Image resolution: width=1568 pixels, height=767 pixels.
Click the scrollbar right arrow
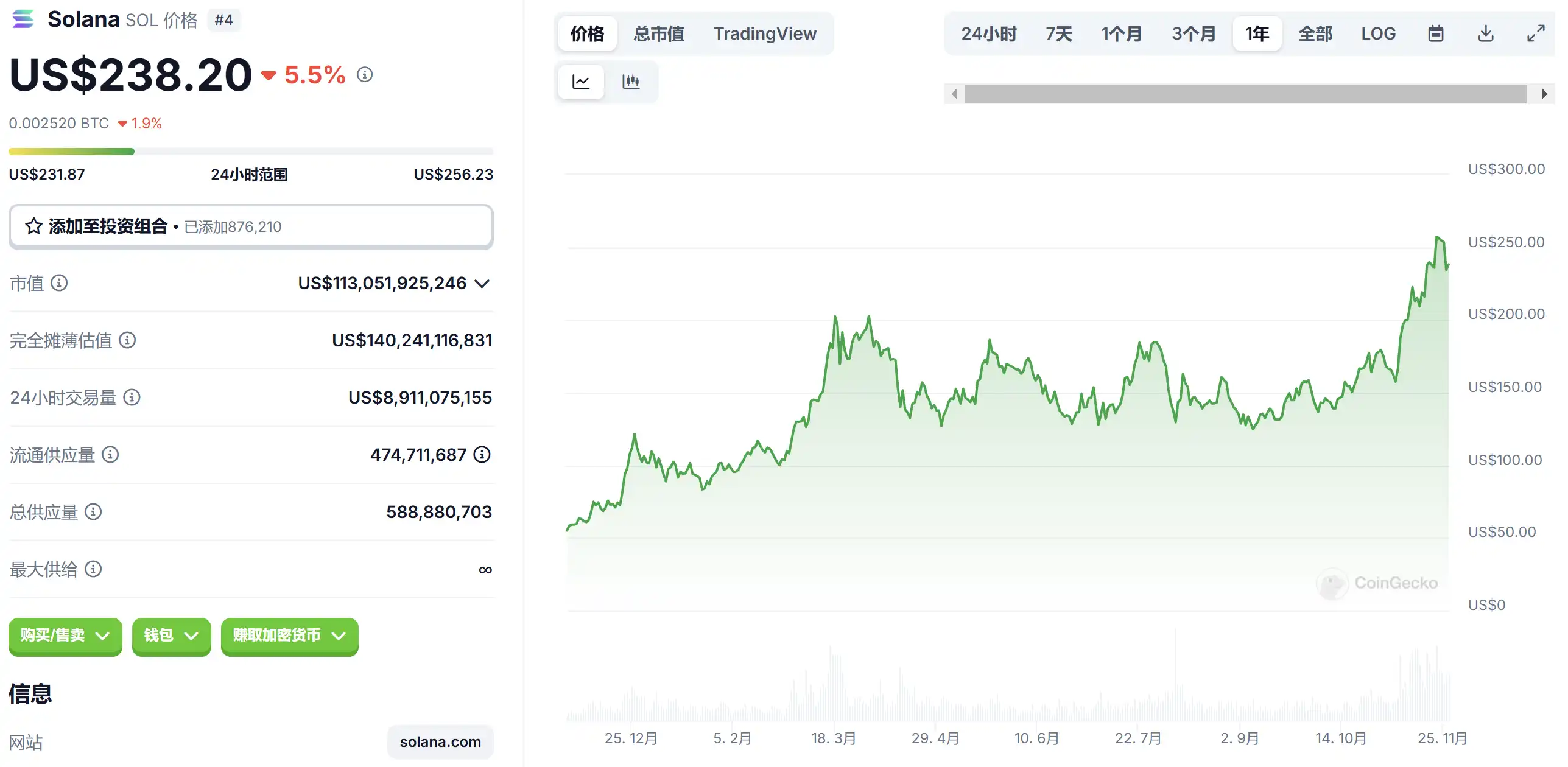[1544, 94]
